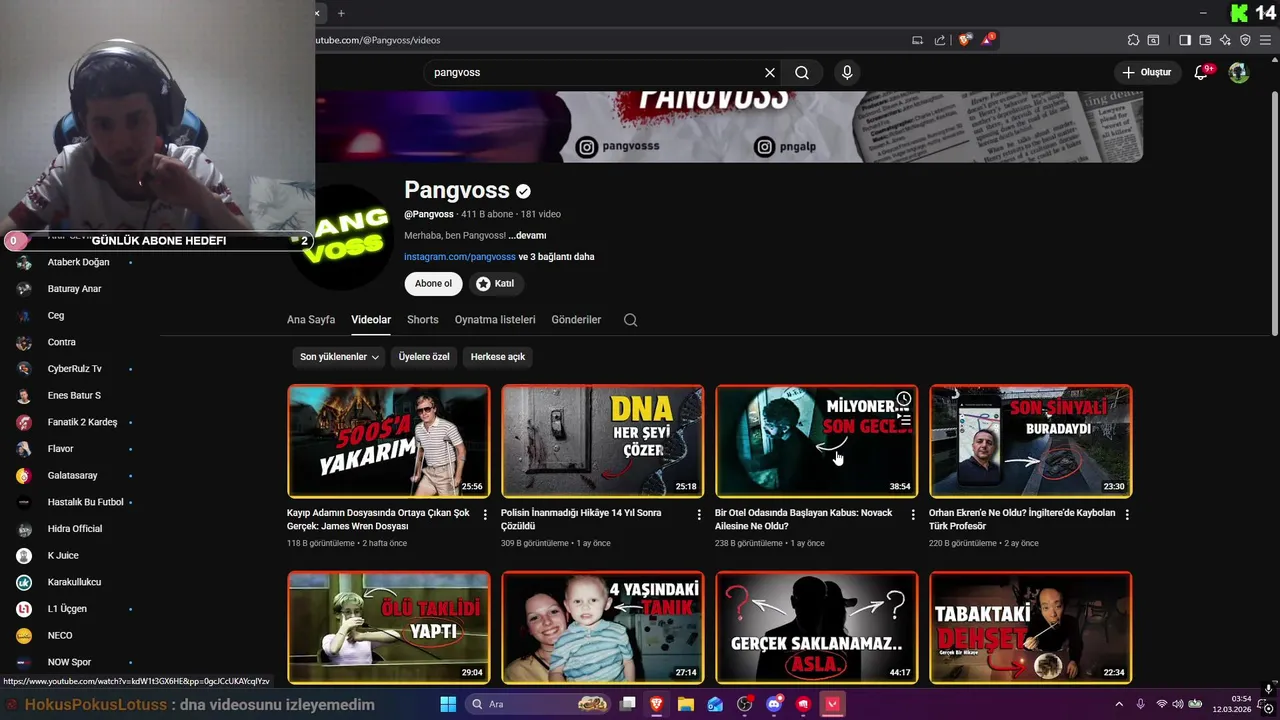Image resolution: width=1280 pixels, height=720 pixels.
Task: Open OBS Studio from taskbar
Action: coord(745,704)
